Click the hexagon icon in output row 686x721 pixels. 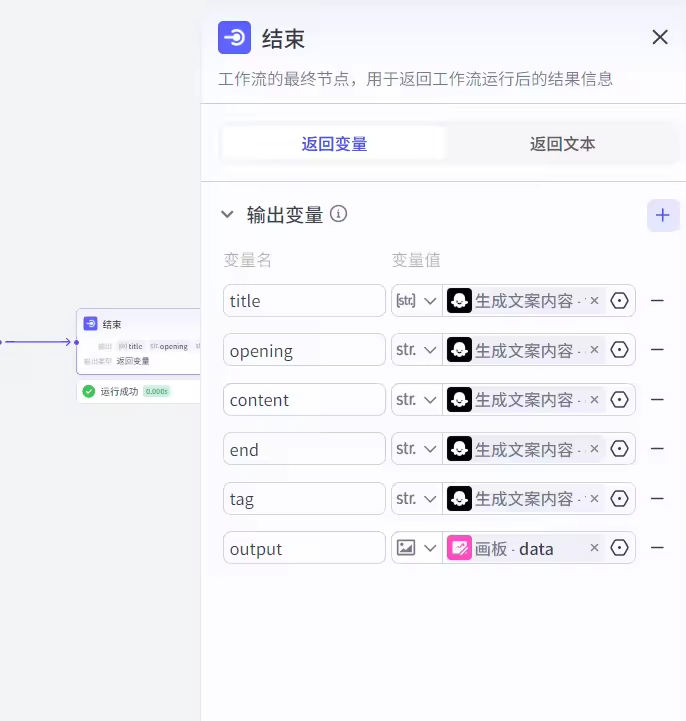(x=620, y=548)
